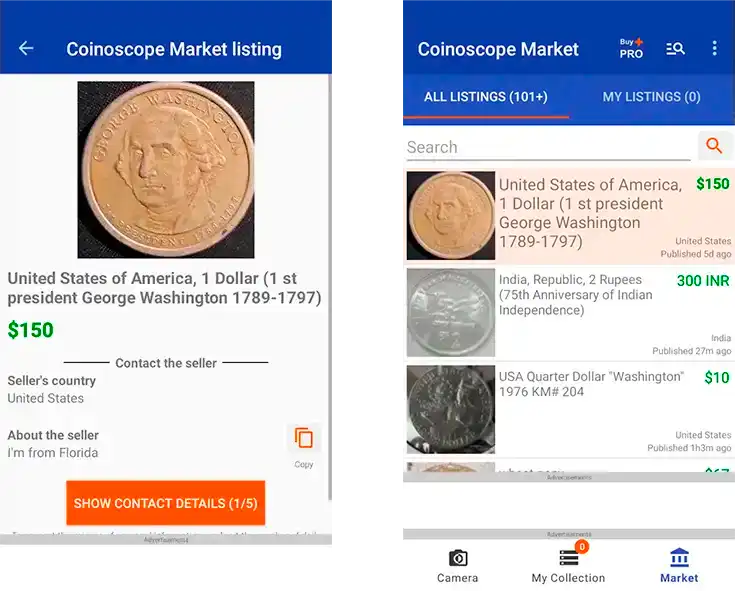735x591 pixels.
Task: Click the listing detail vertical scrollbar
Action: click(330, 286)
